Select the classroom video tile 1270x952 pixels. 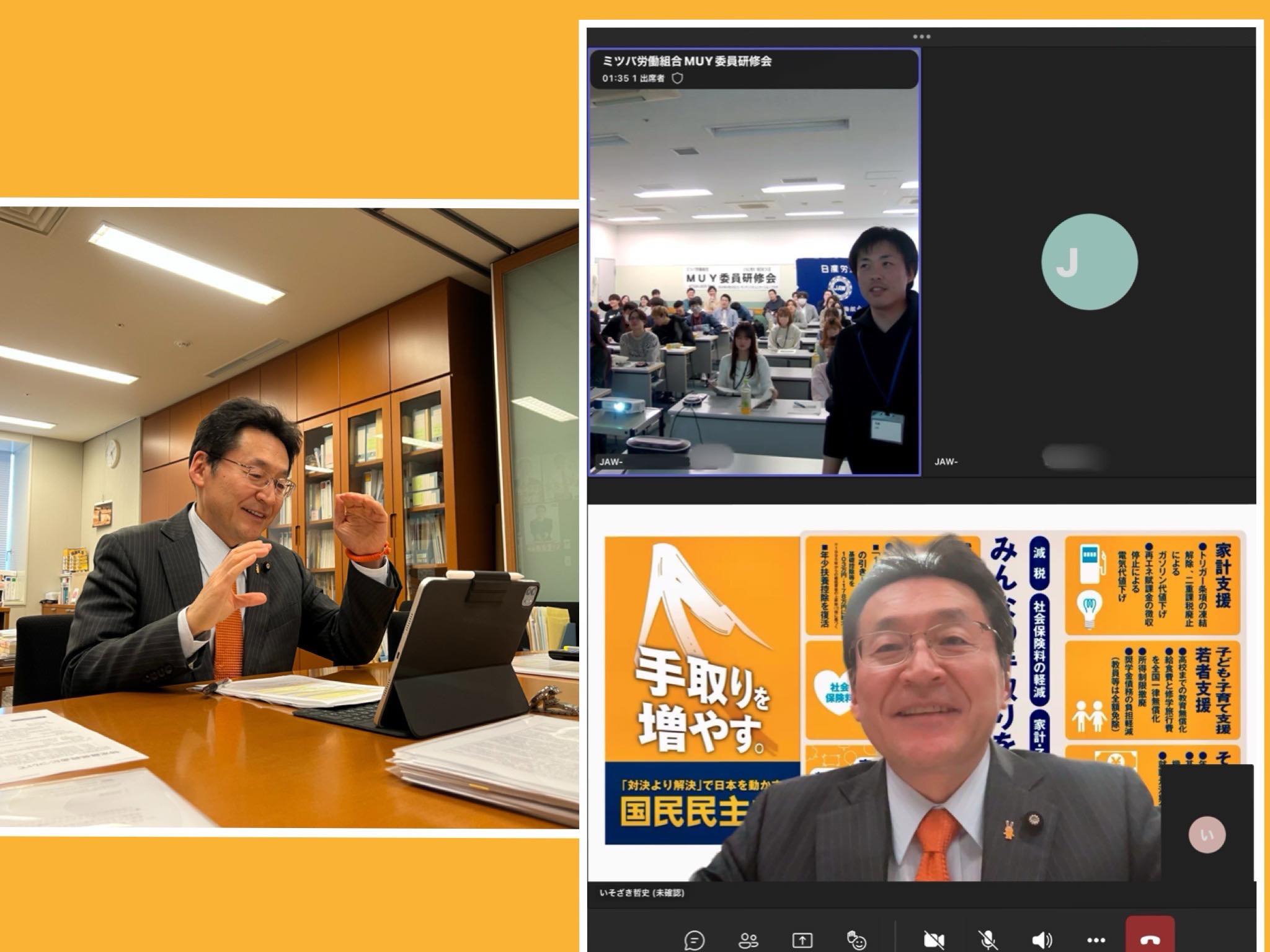[753, 262]
